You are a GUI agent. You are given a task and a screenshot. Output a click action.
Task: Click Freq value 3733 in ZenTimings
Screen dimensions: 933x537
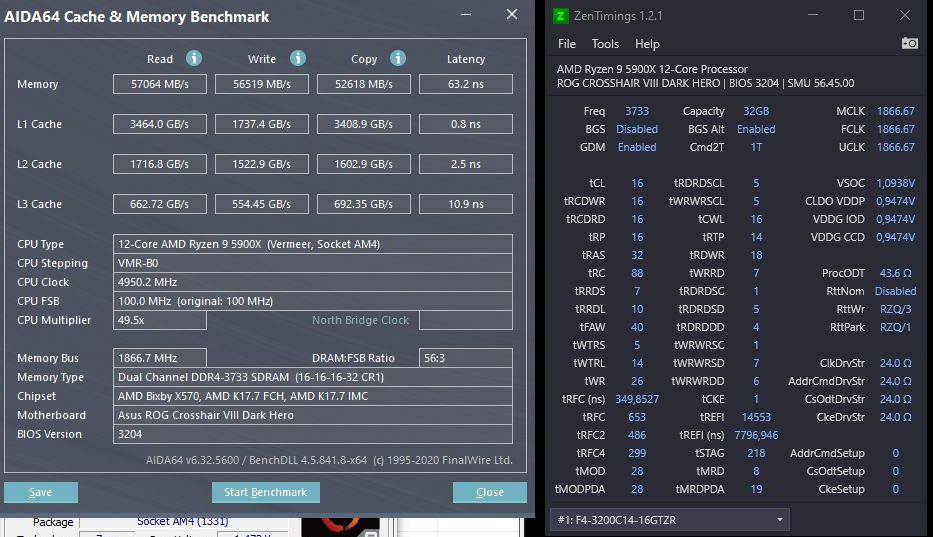[637, 111]
